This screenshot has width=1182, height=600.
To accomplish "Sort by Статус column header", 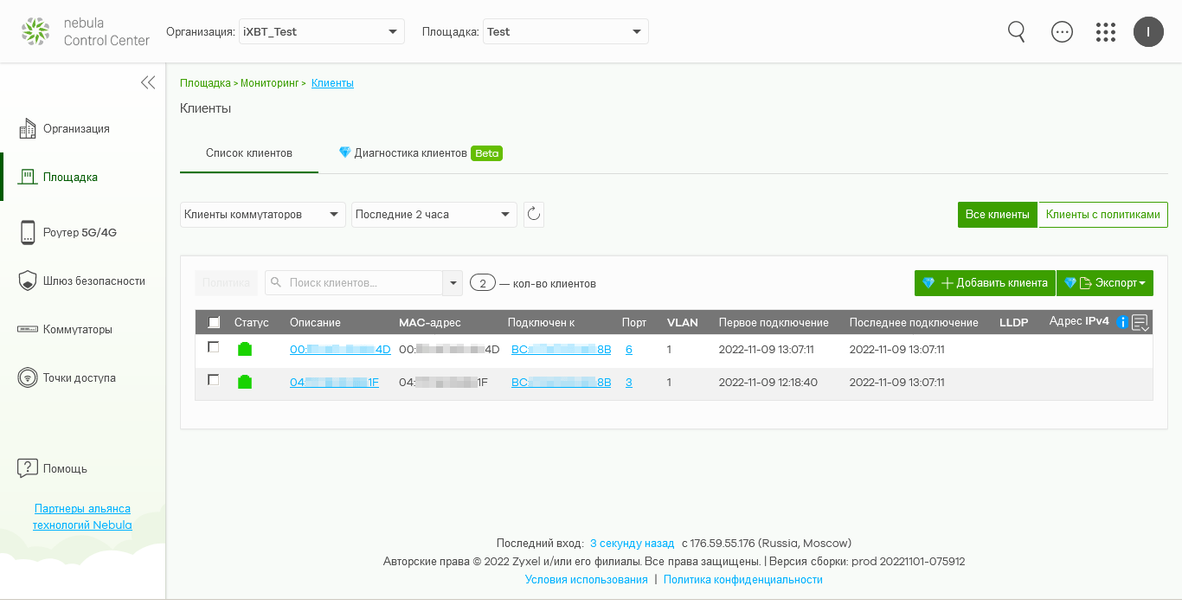I will pos(251,323).
